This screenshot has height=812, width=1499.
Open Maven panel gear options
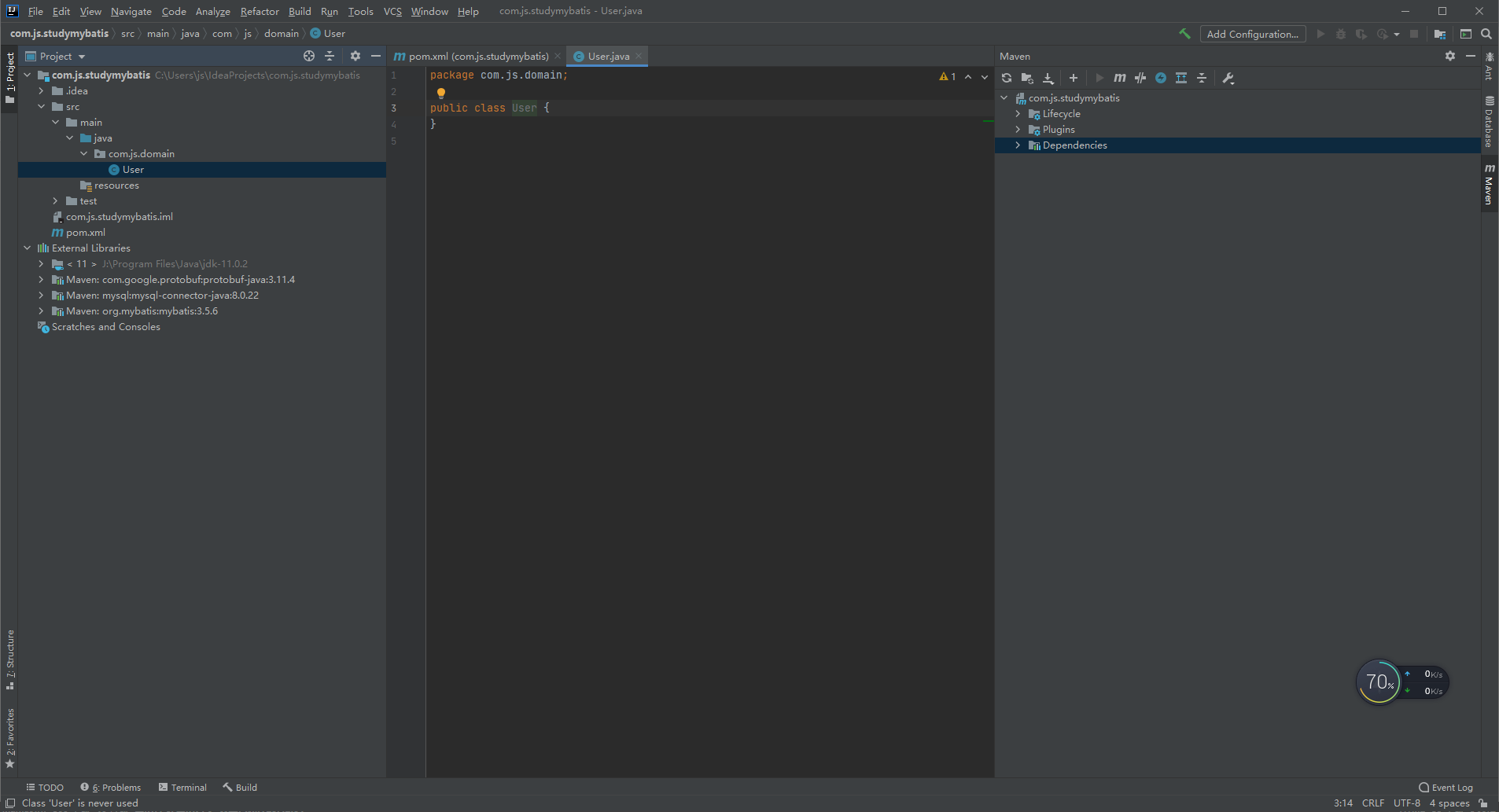(x=1450, y=56)
